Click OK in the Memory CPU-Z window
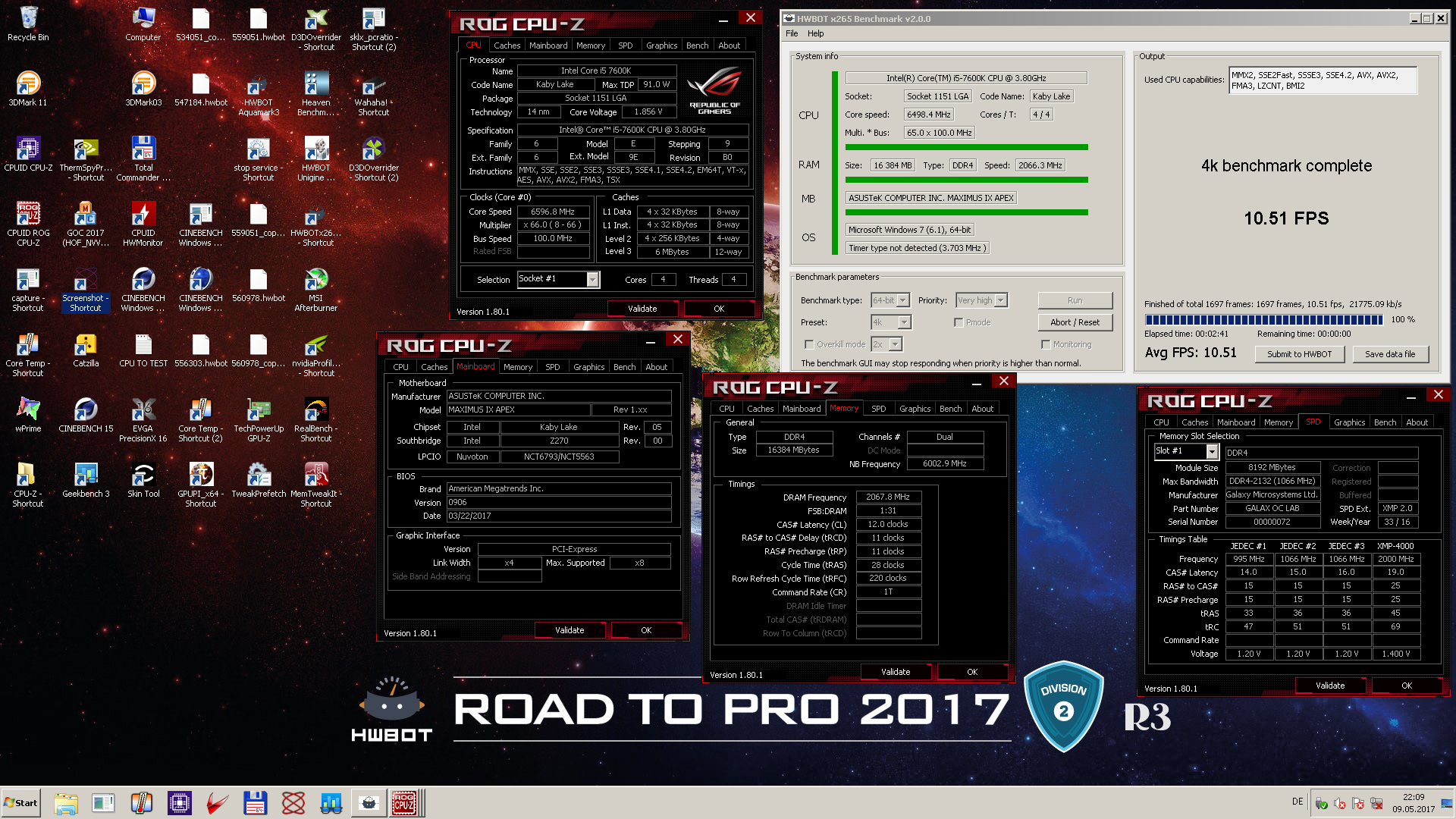This screenshot has width=1456, height=819. tap(972, 672)
